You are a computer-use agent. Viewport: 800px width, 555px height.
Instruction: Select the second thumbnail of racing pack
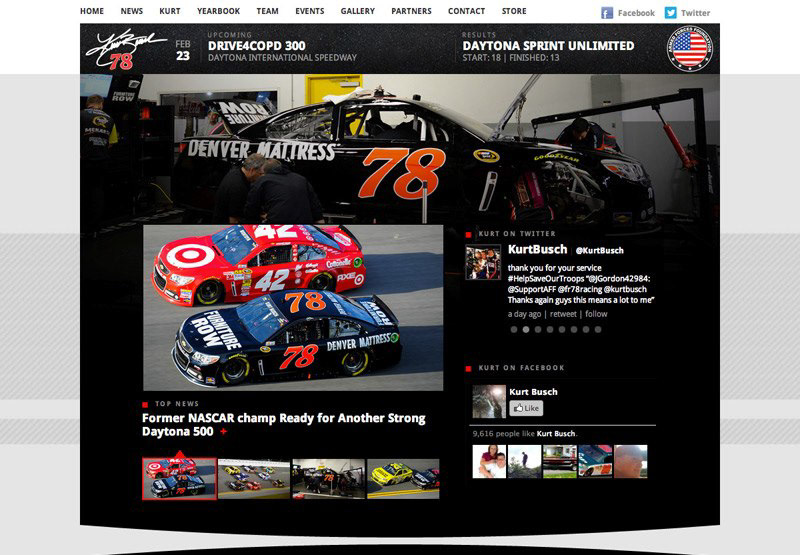click(x=254, y=478)
